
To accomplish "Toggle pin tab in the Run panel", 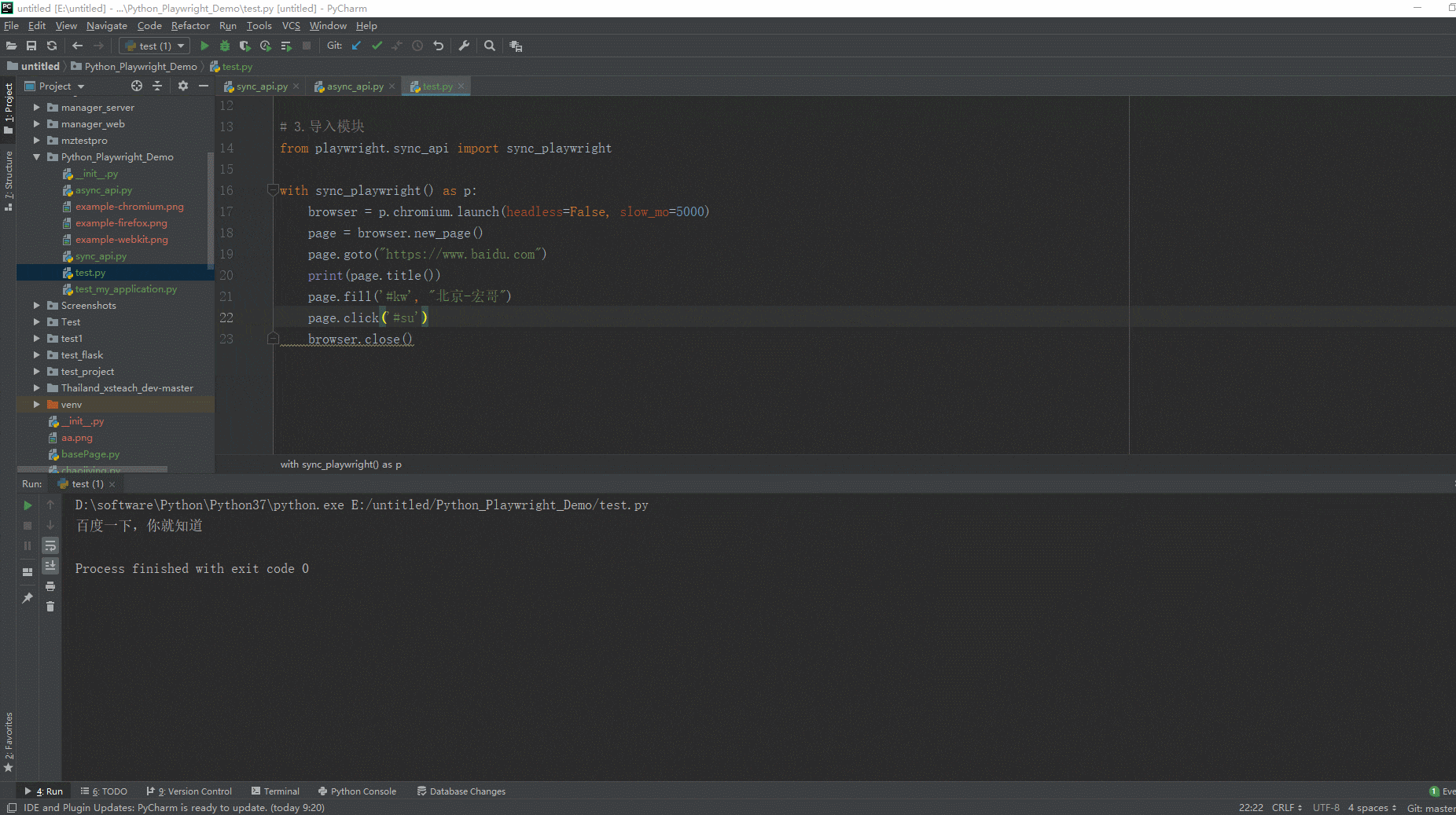I will pos(28,598).
